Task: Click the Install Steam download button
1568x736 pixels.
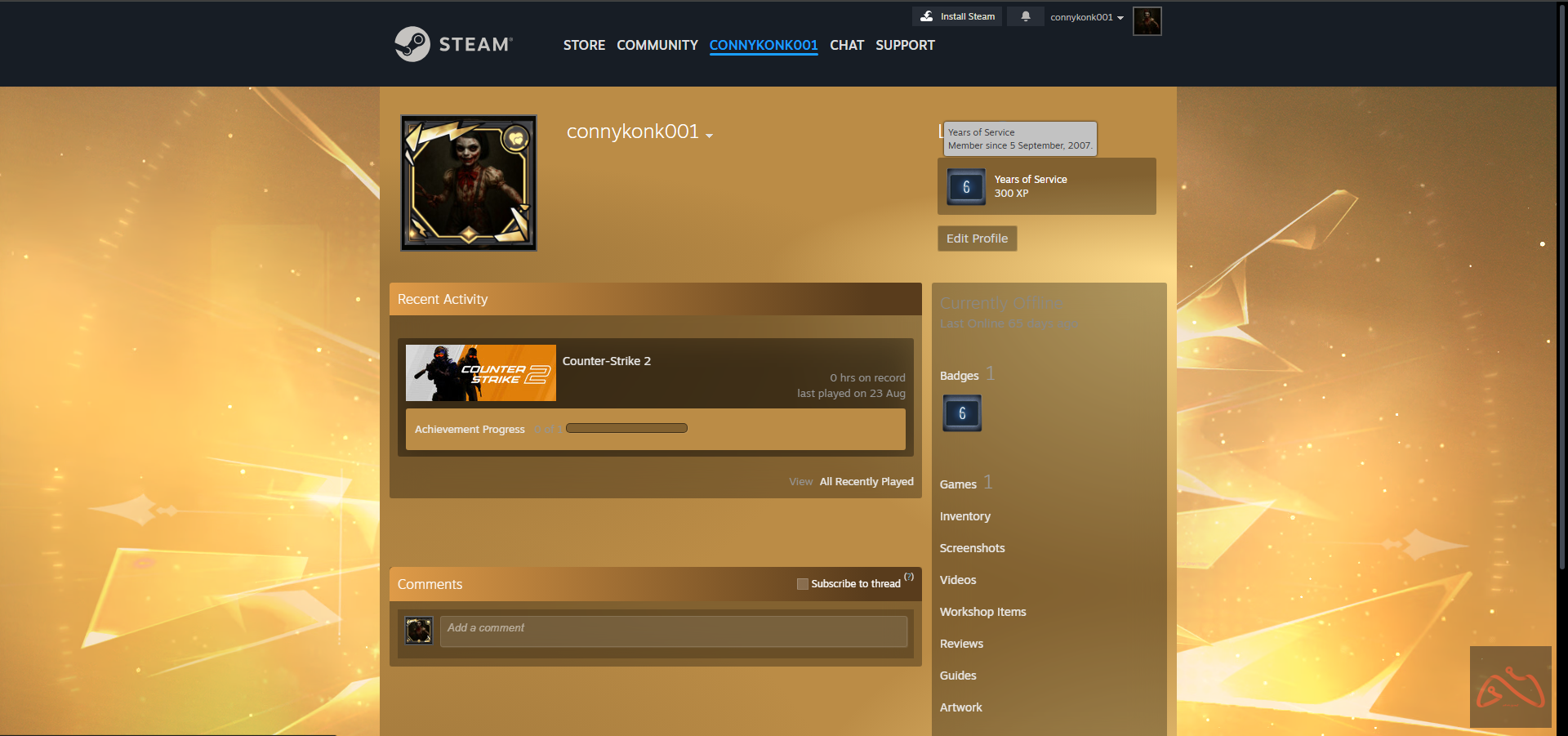Action: [957, 16]
